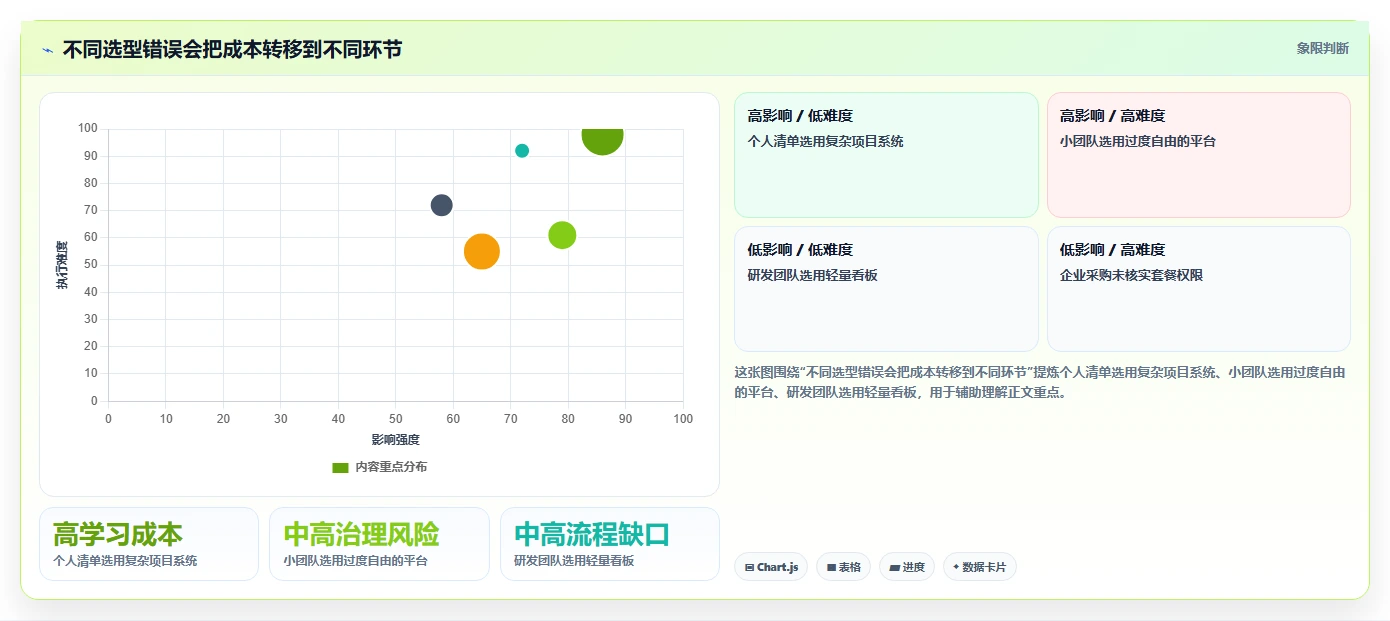Click text 企业采购未核实套餐权限
This screenshot has width=1390, height=621.
1131,276
